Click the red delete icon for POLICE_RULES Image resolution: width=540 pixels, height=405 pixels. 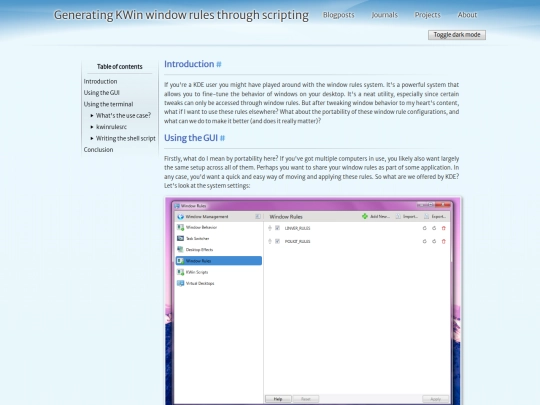[444, 241]
